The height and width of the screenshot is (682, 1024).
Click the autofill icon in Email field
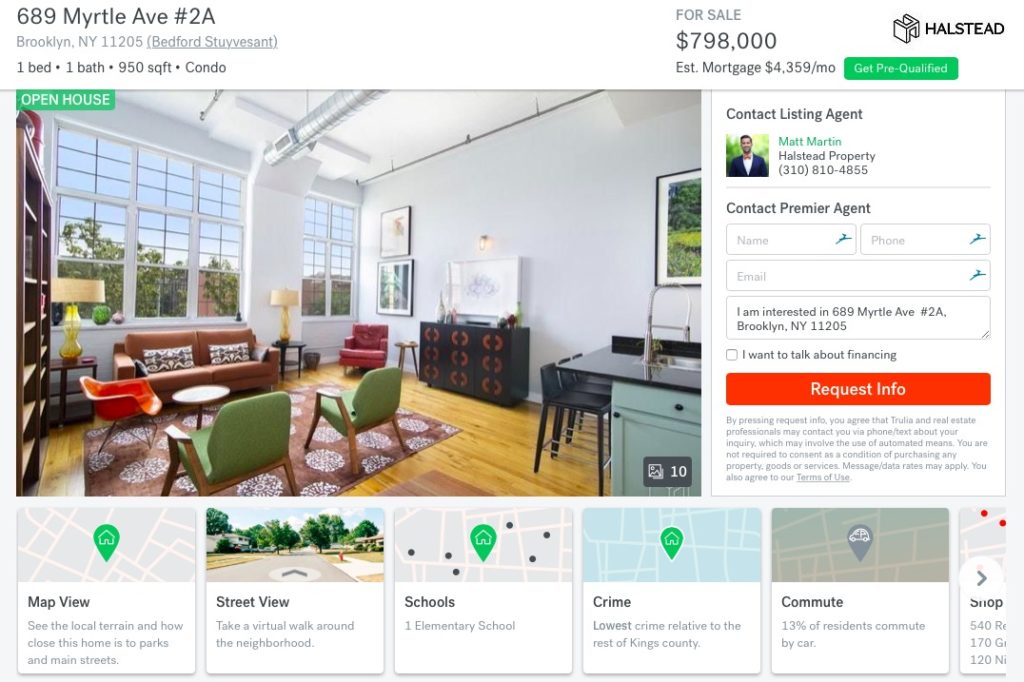(978, 275)
